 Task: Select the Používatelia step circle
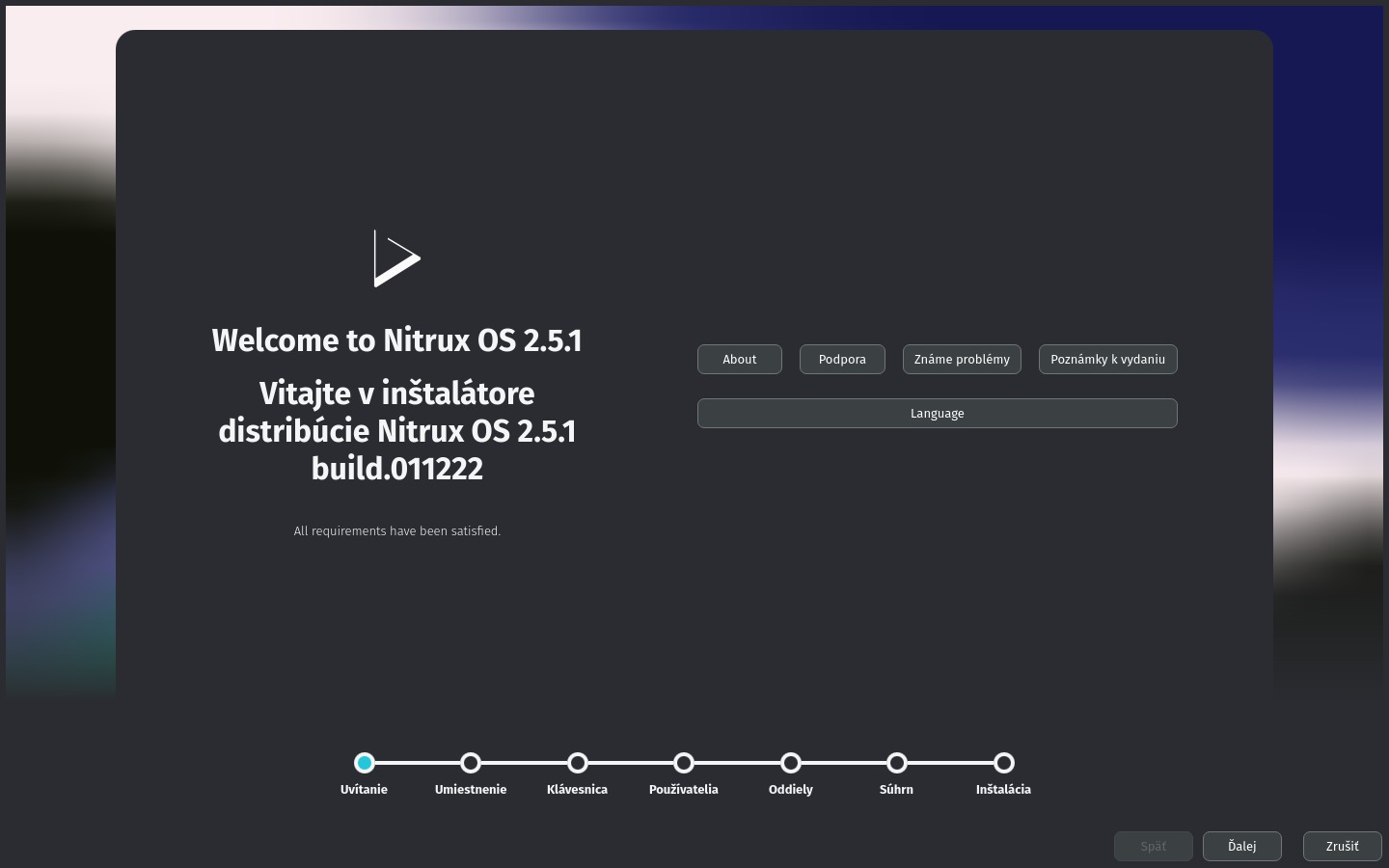[684, 763]
